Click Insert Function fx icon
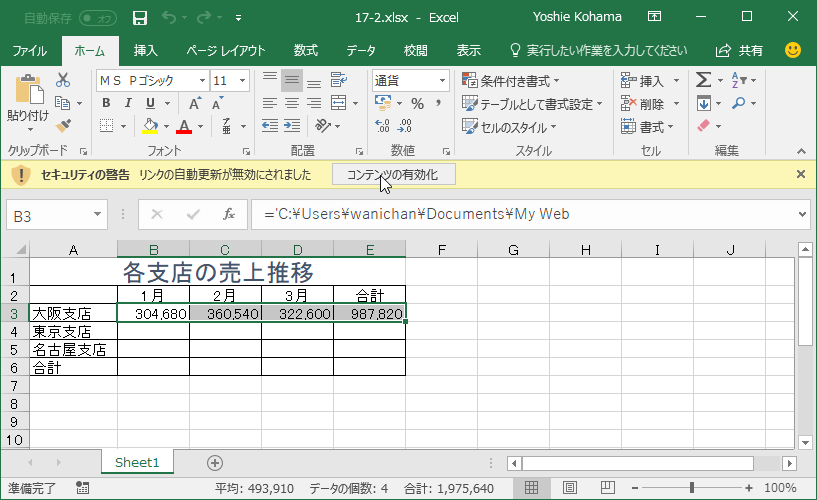This screenshot has width=817, height=500. pos(229,214)
